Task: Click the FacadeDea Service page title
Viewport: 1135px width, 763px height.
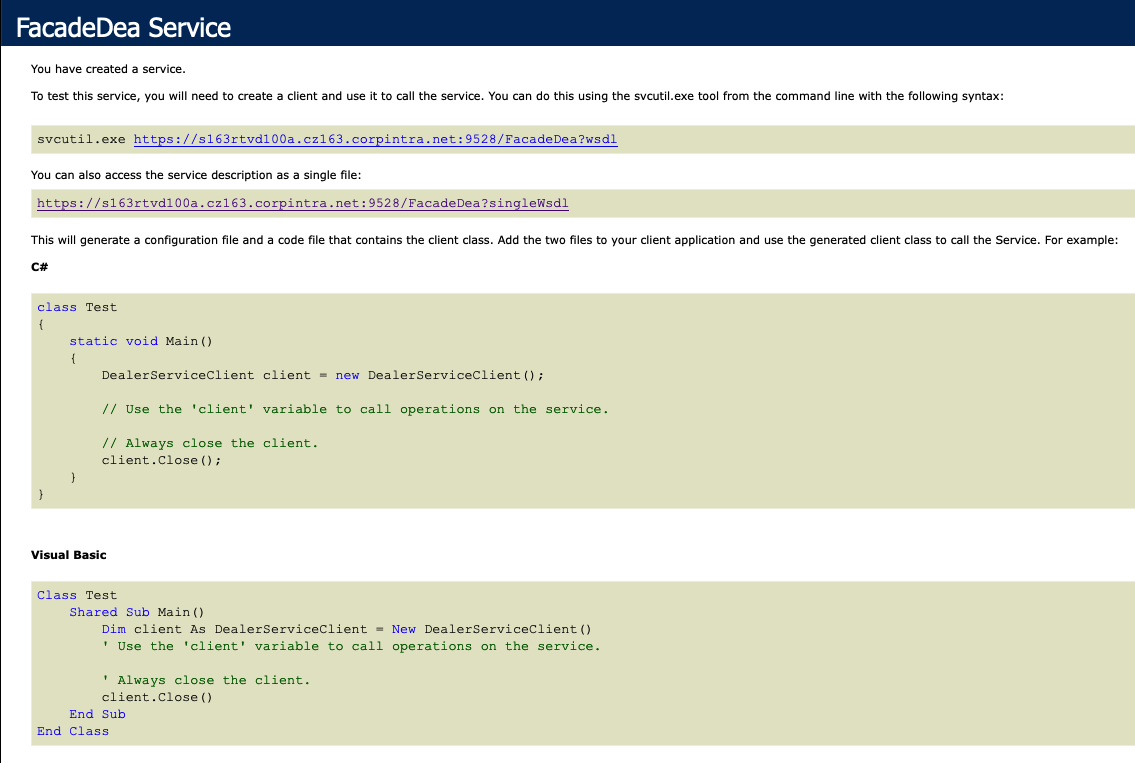Action: 124,28
